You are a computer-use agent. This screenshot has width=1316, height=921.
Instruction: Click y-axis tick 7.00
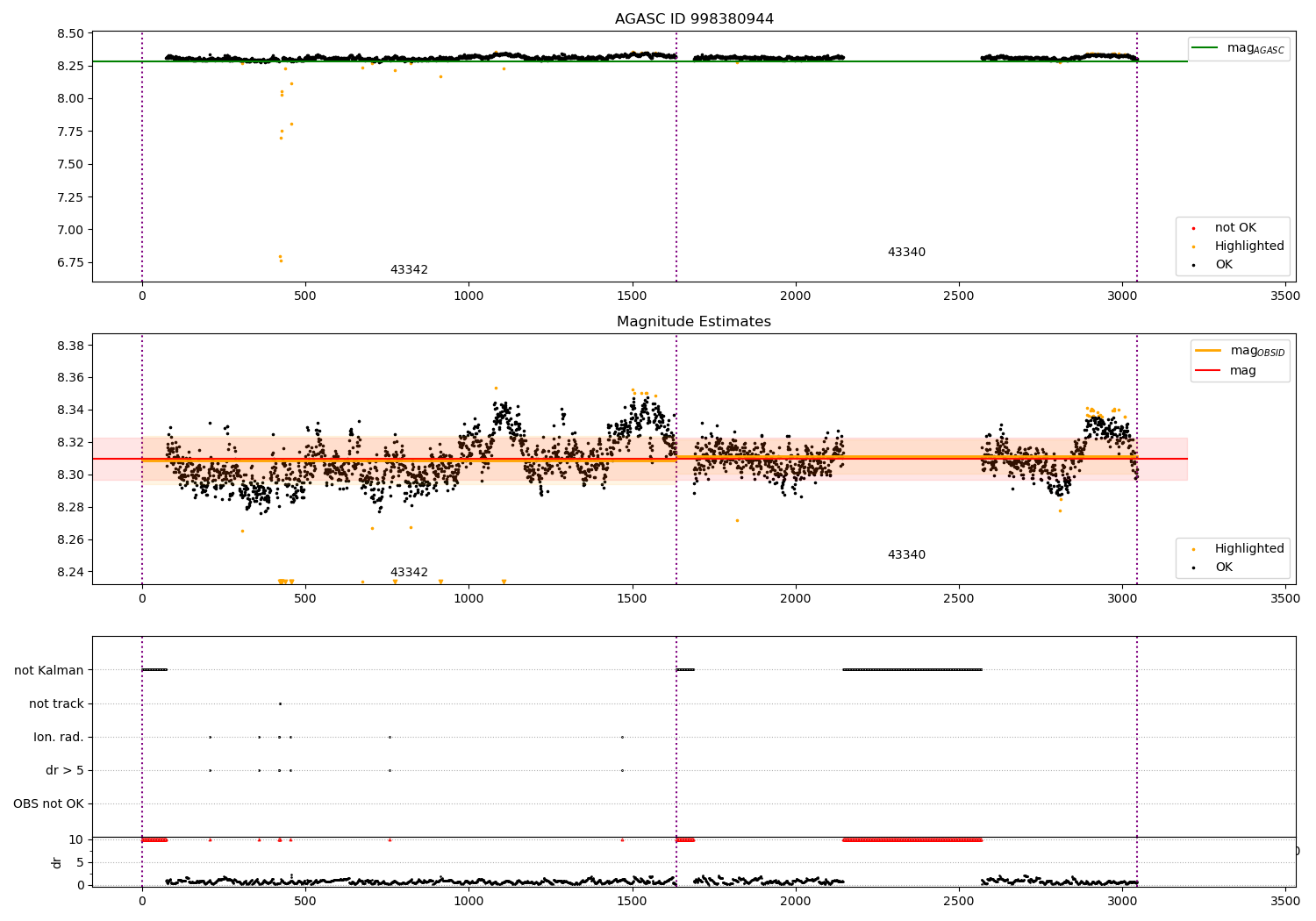point(69,231)
